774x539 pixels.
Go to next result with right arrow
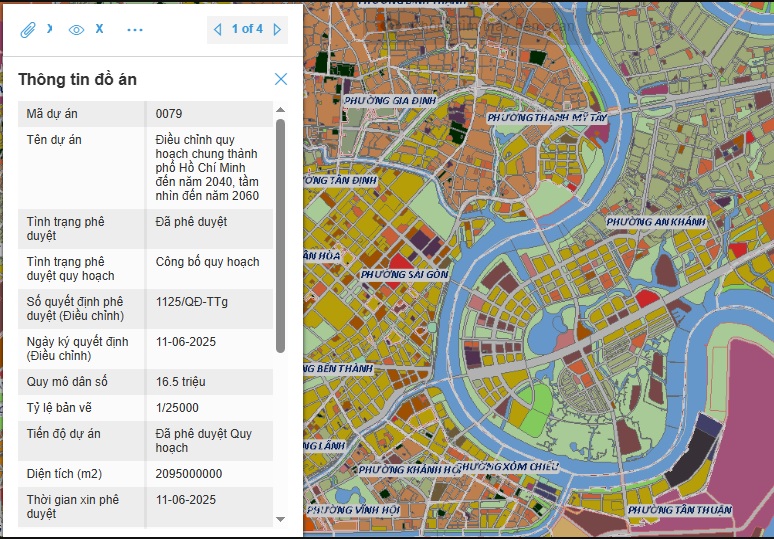(277, 30)
